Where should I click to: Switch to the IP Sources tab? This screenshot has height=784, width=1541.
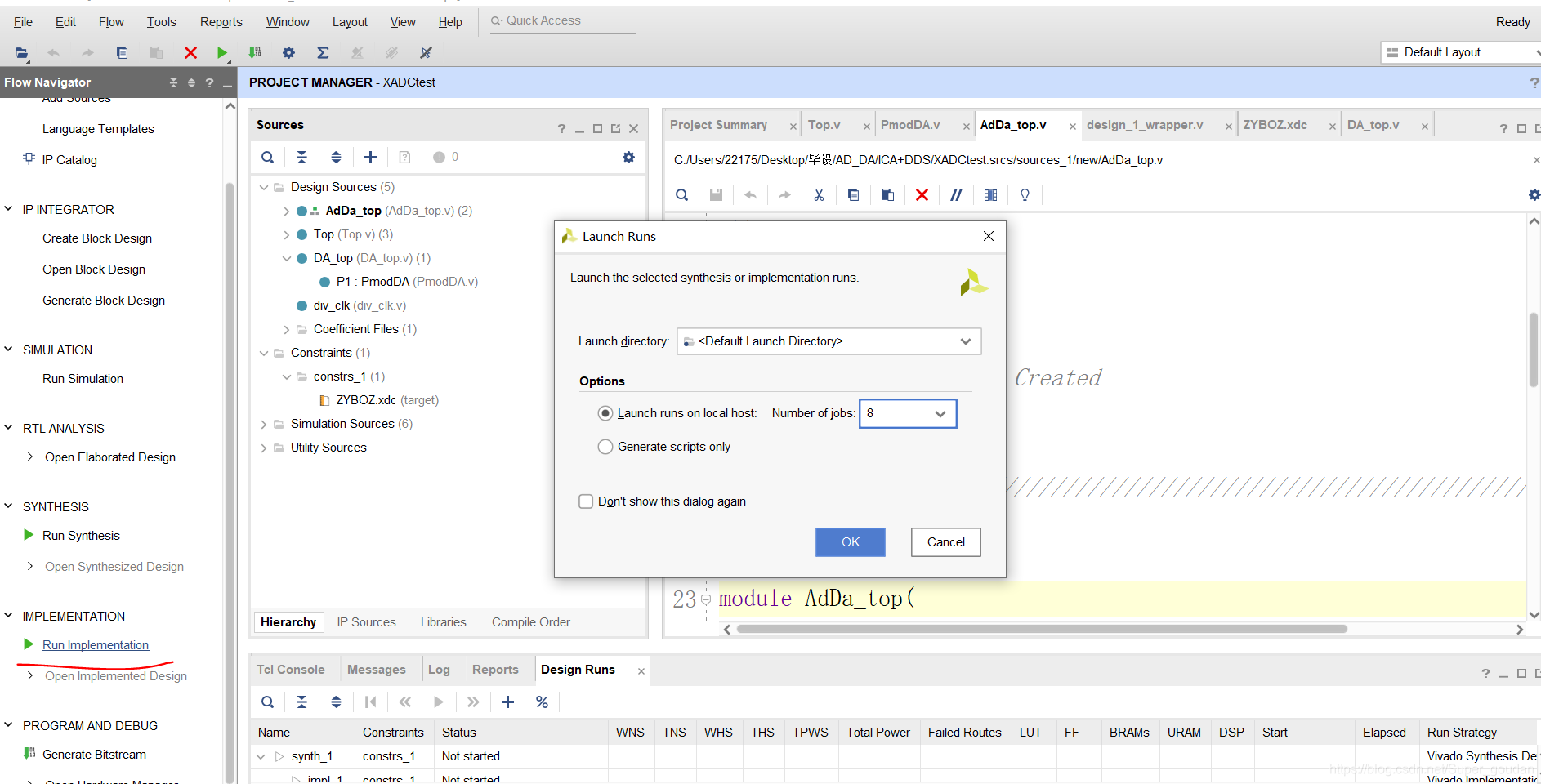366,622
